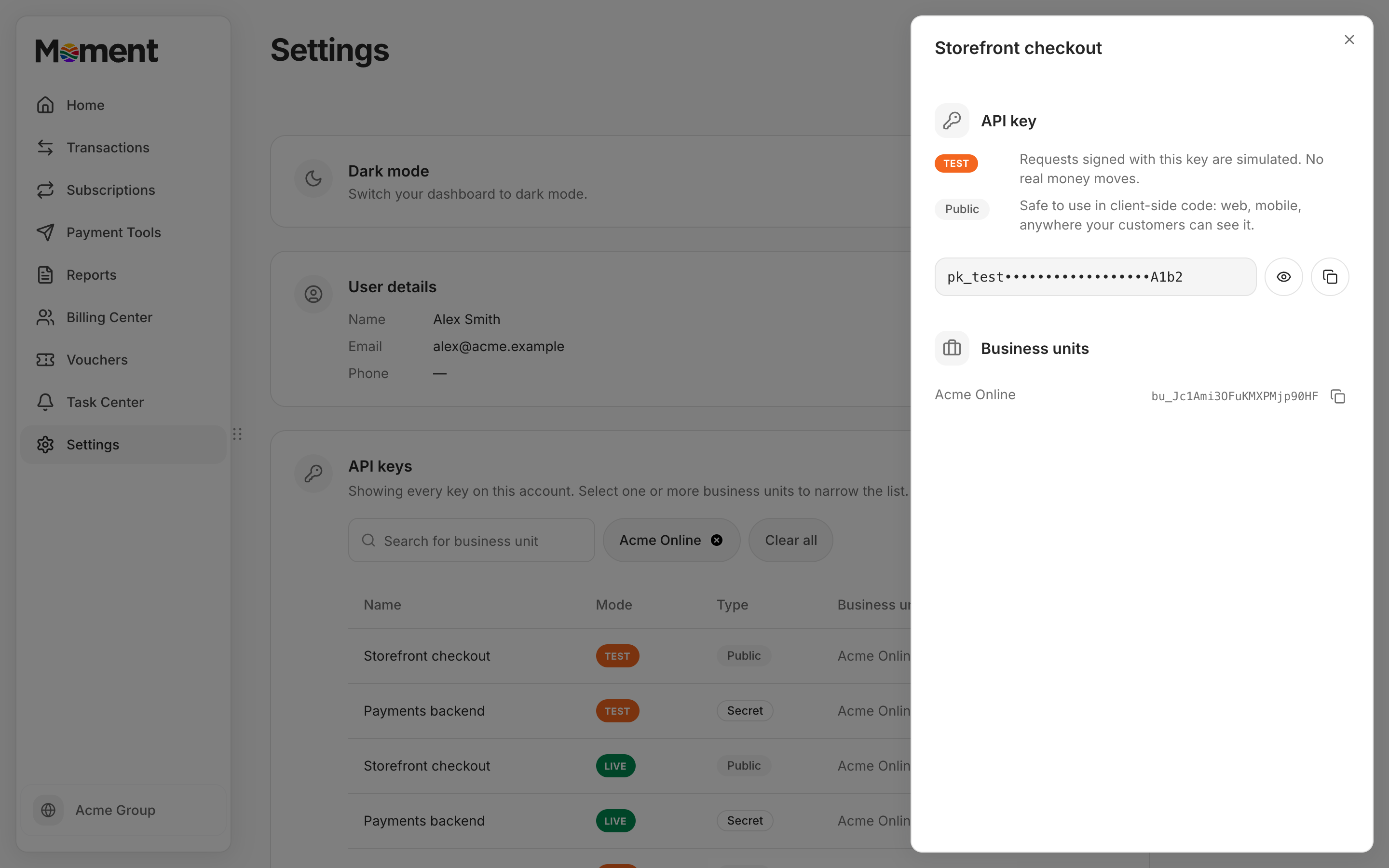Click the Mode column header

[613, 605]
